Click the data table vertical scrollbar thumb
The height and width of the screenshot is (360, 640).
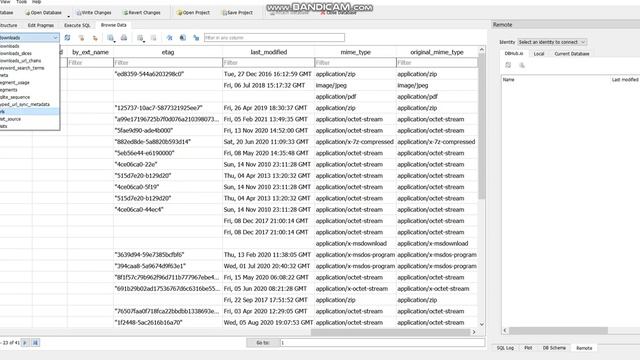click(x=482, y=127)
